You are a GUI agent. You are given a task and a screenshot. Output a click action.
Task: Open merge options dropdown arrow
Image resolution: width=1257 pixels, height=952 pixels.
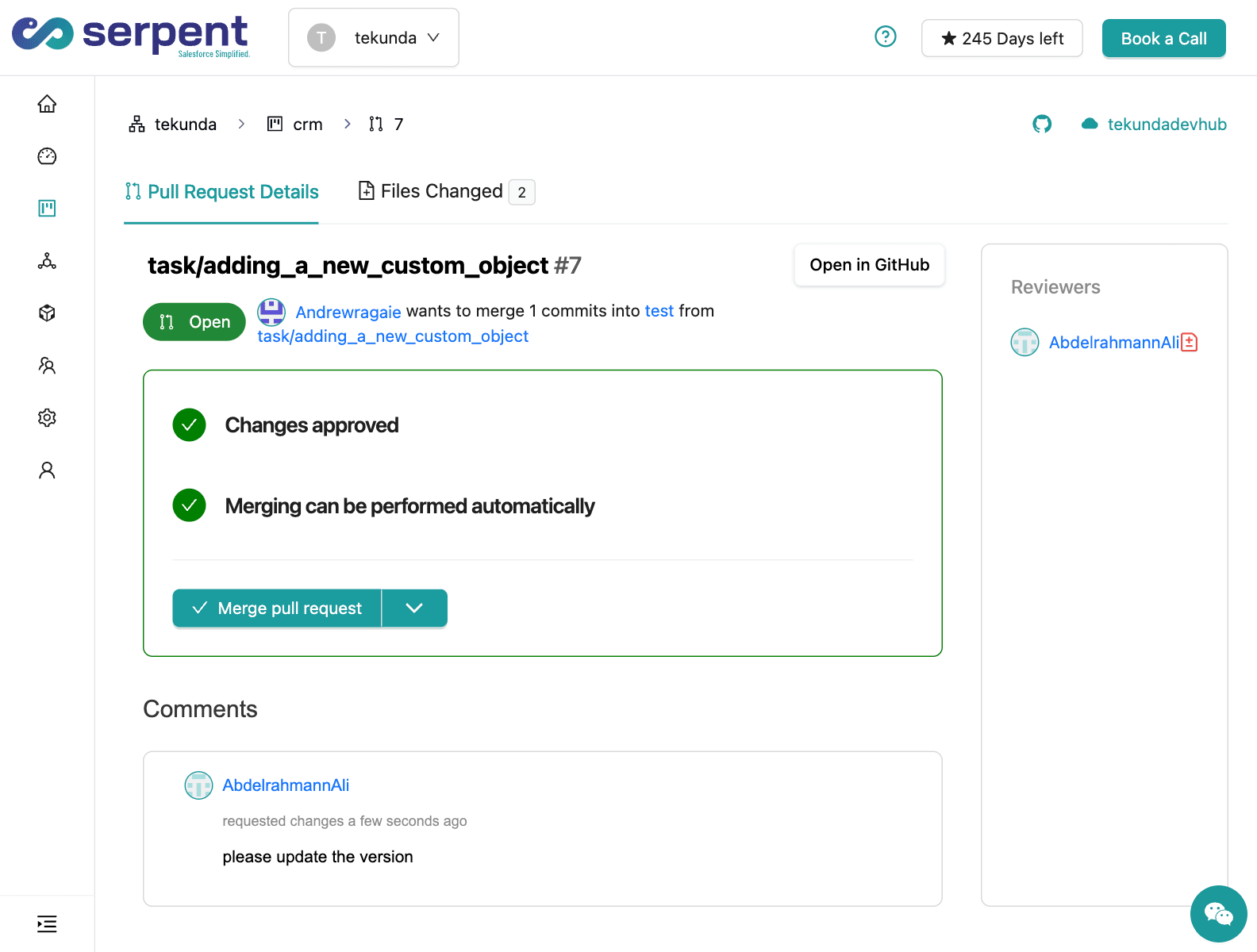(414, 608)
